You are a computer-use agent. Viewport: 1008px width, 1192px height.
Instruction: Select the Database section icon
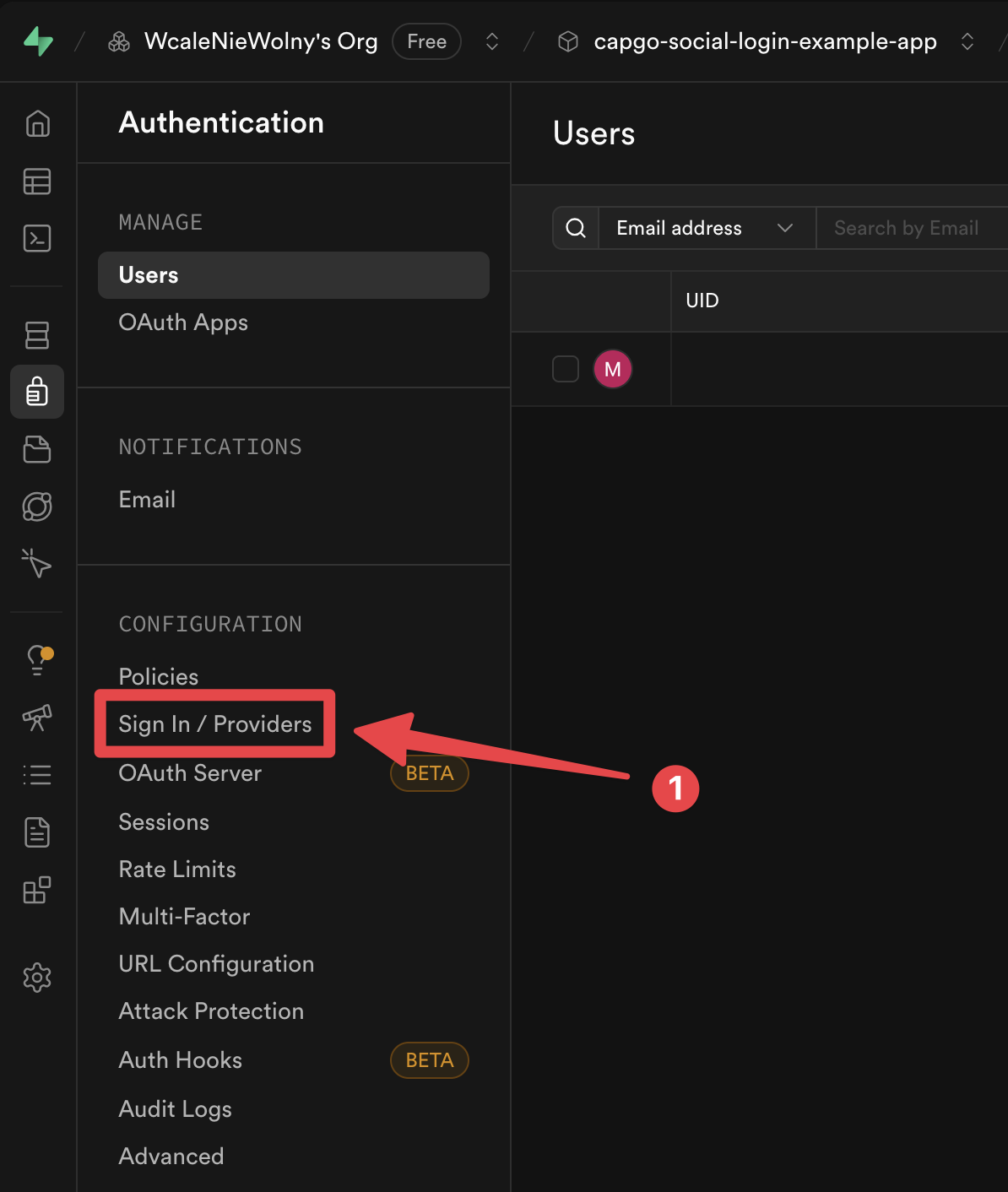click(37, 335)
